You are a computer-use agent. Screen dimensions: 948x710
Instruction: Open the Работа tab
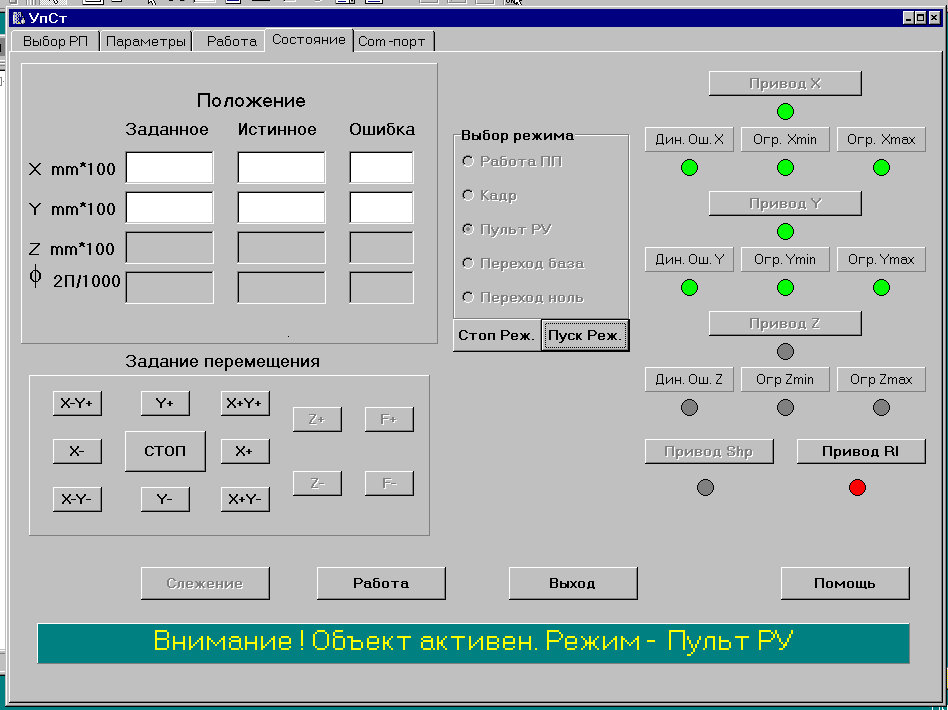pyautogui.click(x=232, y=41)
